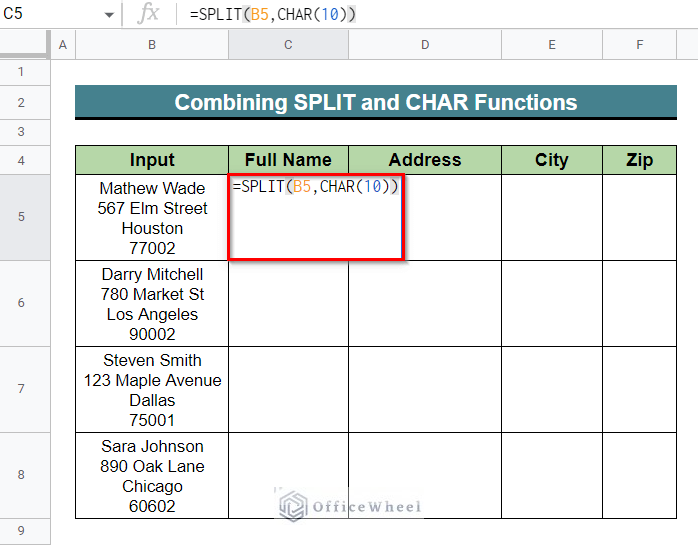Select empty Zip cell in Sara Johnson row
Viewport: 698px width, 545px height.
(640, 475)
